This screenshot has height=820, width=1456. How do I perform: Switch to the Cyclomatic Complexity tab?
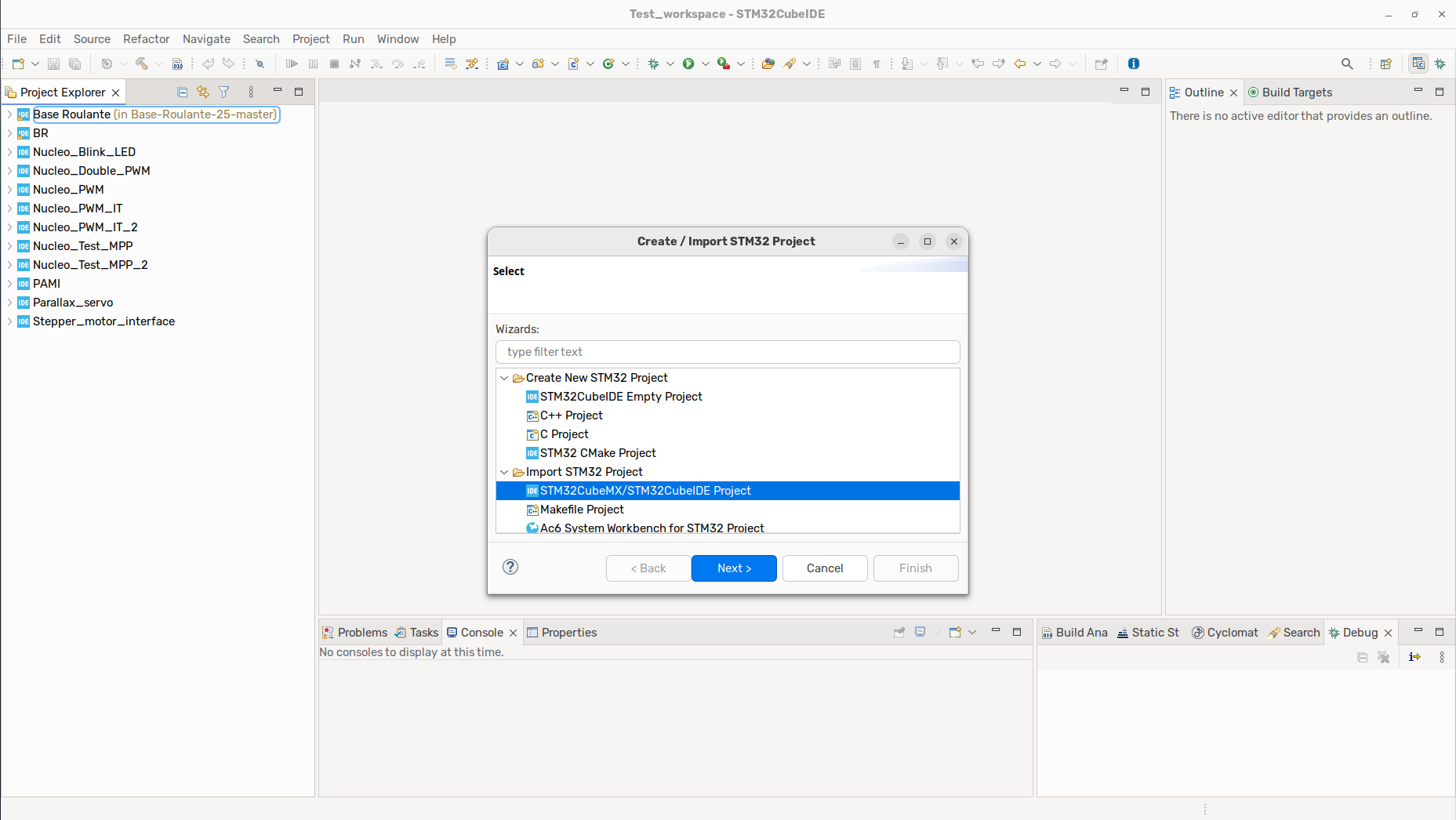[1225, 633]
